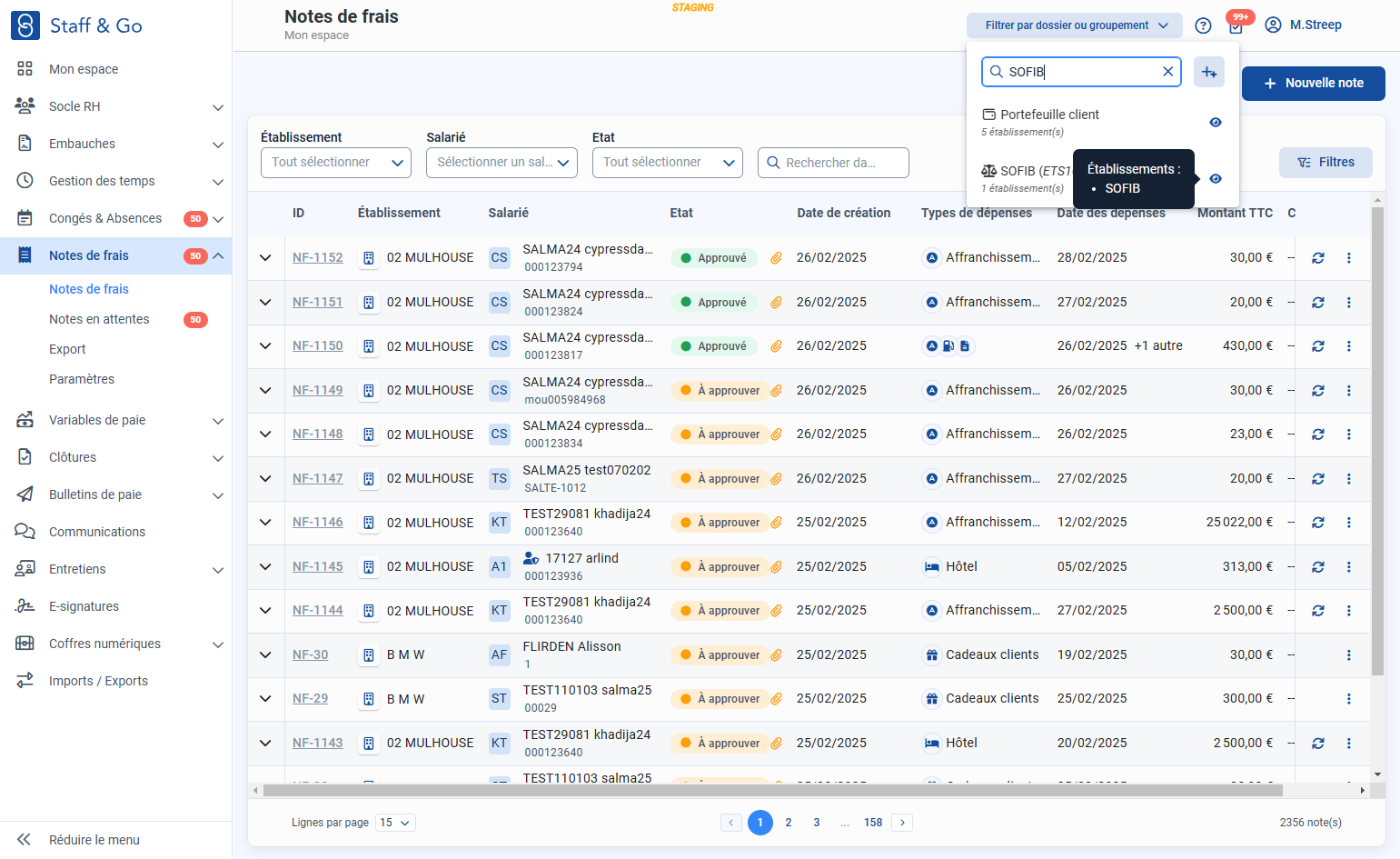Click the attachment paperclip icon for NF-1150
This screenshot has height=859, width=1400.
777,346
